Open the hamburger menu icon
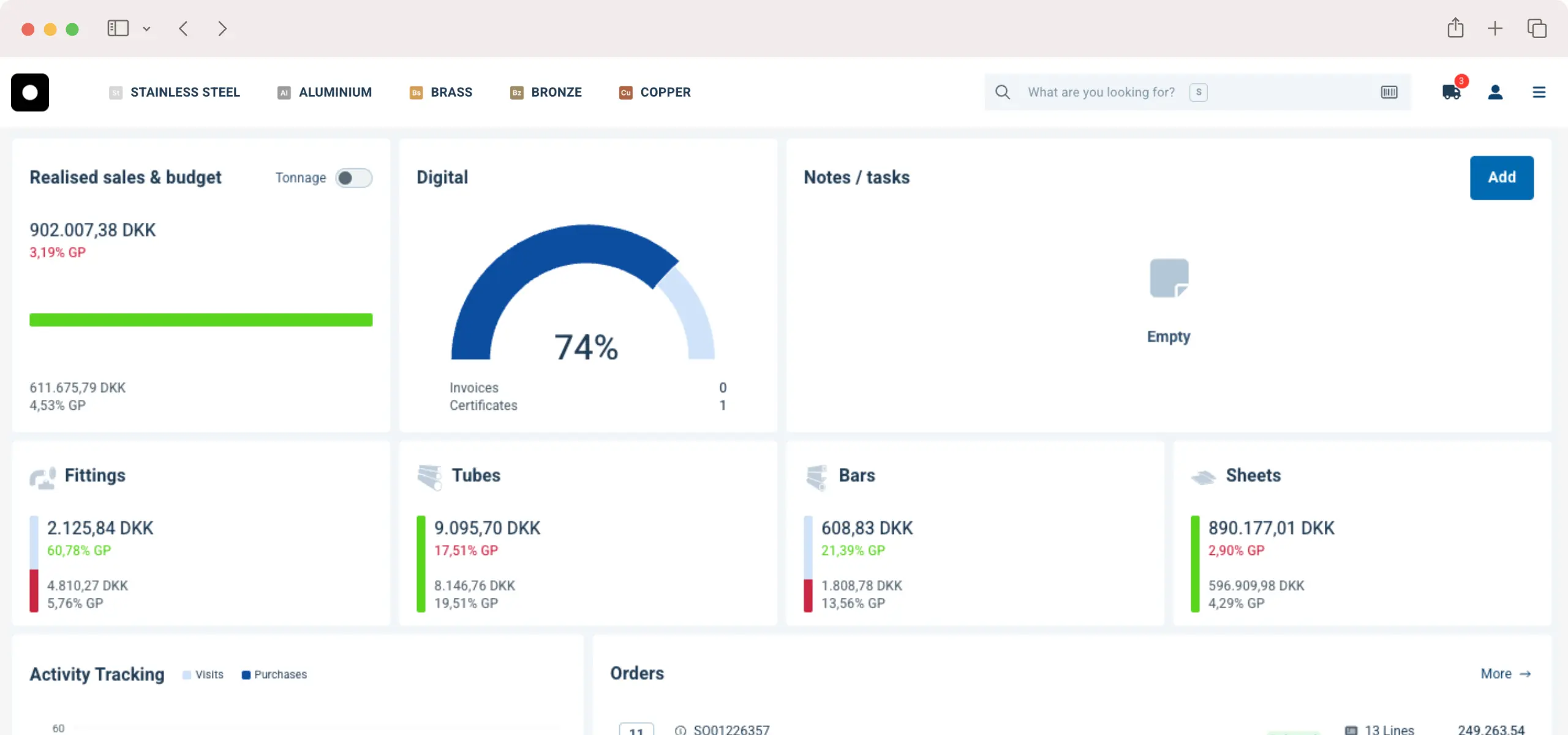This screenshot has width=1568, height=735. point(1539,92)
